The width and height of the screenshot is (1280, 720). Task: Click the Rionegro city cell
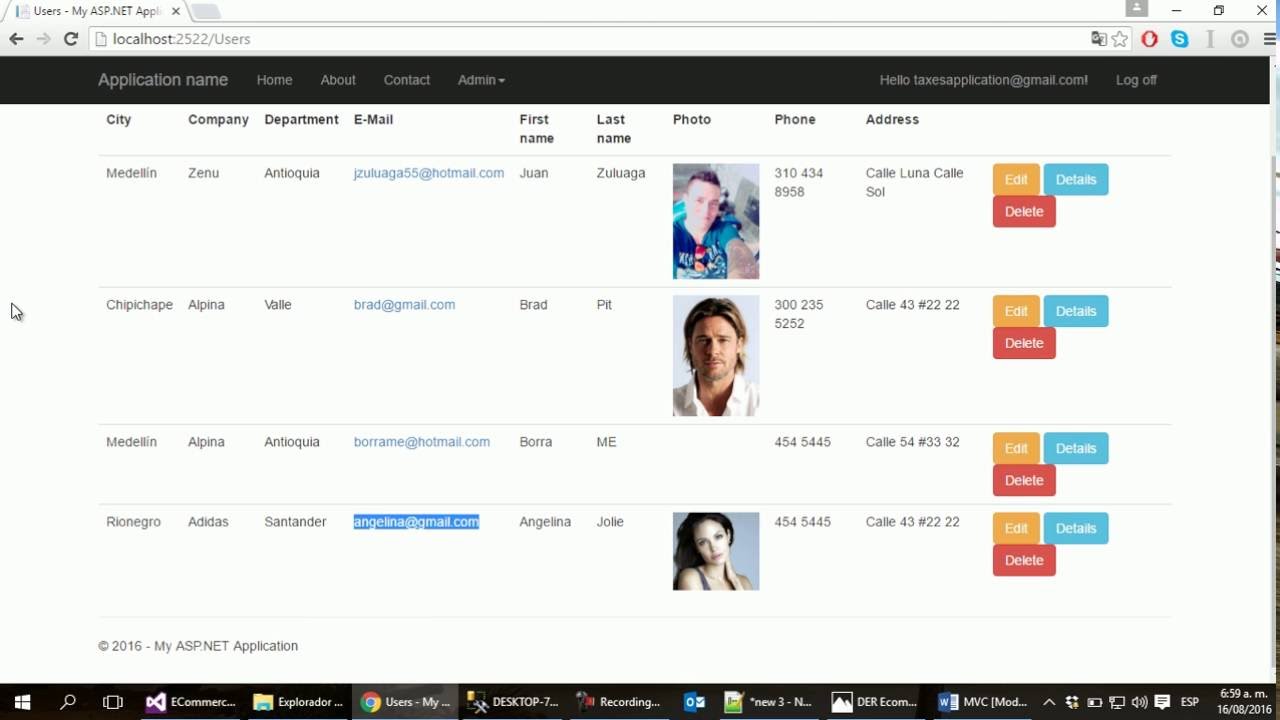pos(133,522)
